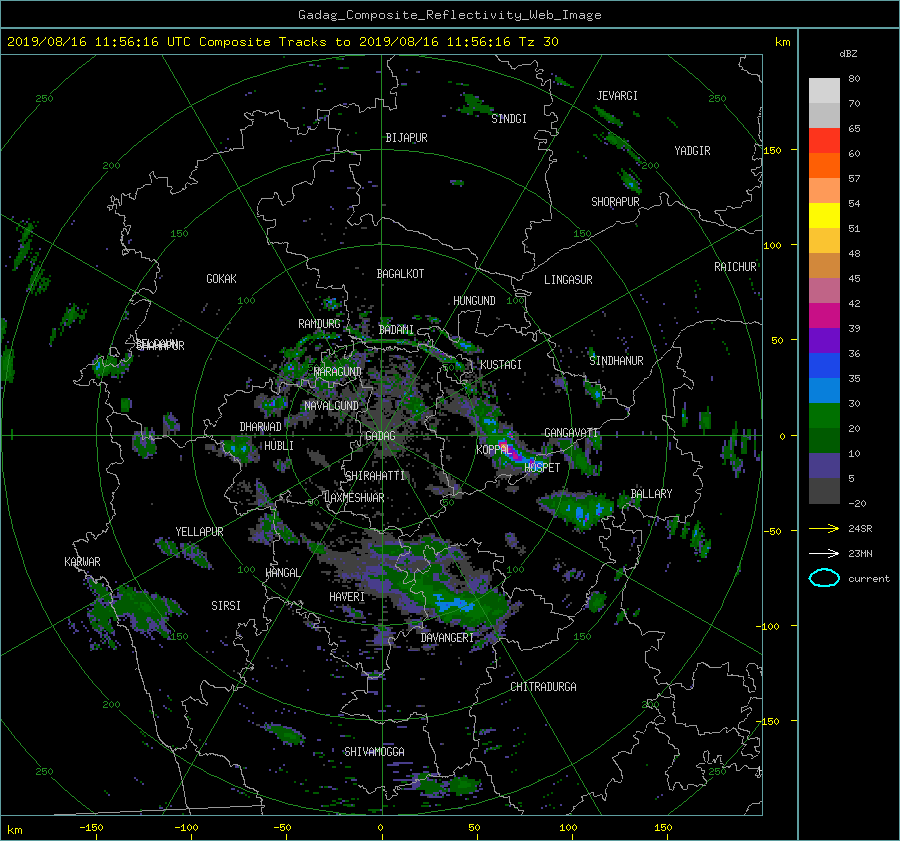This screenshot has width=900, height=841.
Task: Pick the dark gray 5 dBZ swatch
Action: point(824,490)
